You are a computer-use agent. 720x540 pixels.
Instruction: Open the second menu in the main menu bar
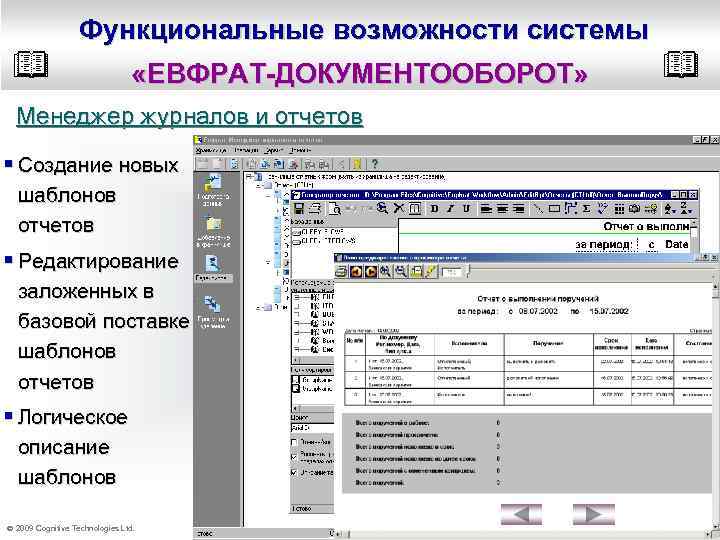(246, 150)
